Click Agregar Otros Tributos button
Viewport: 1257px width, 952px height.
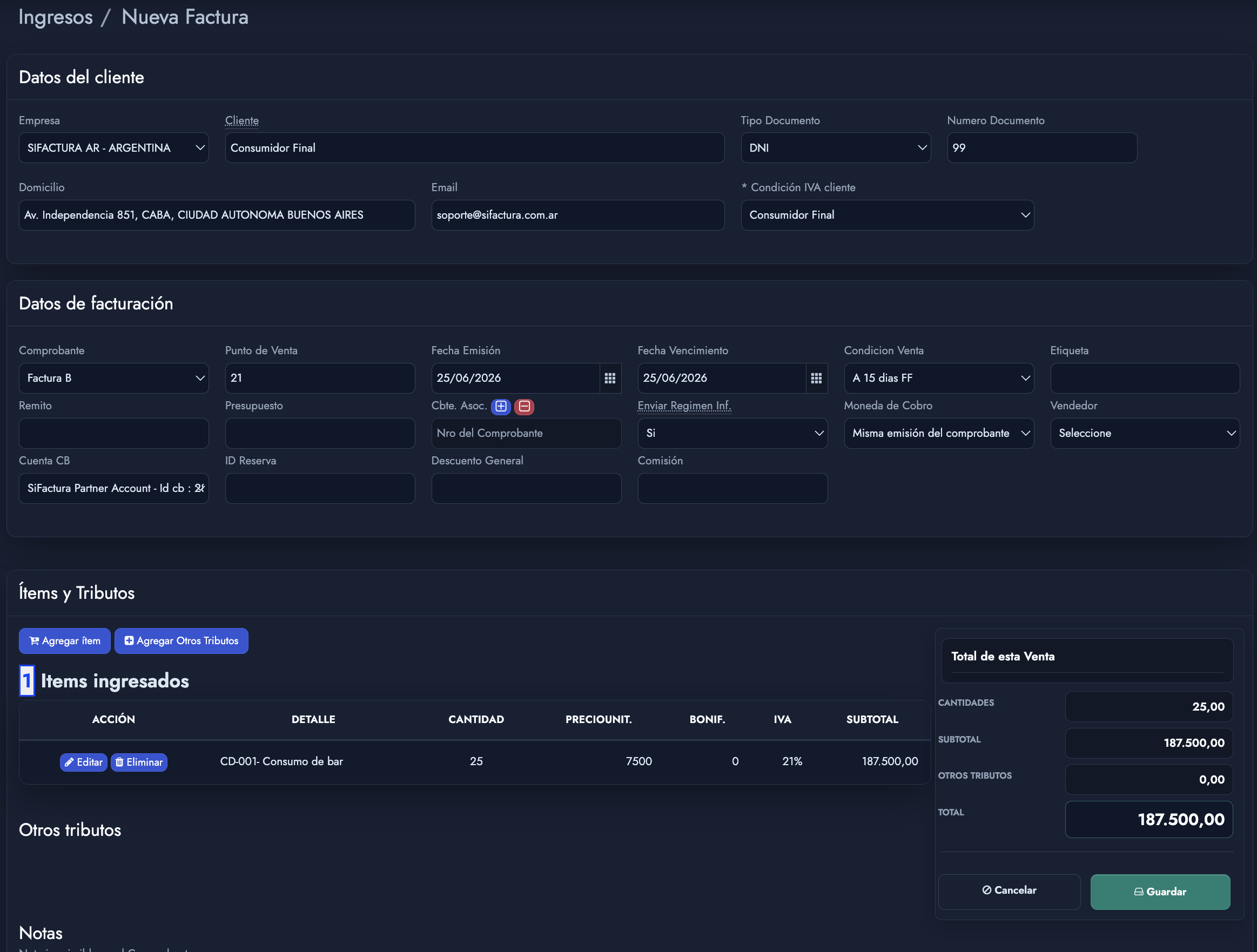coord(182,641)
